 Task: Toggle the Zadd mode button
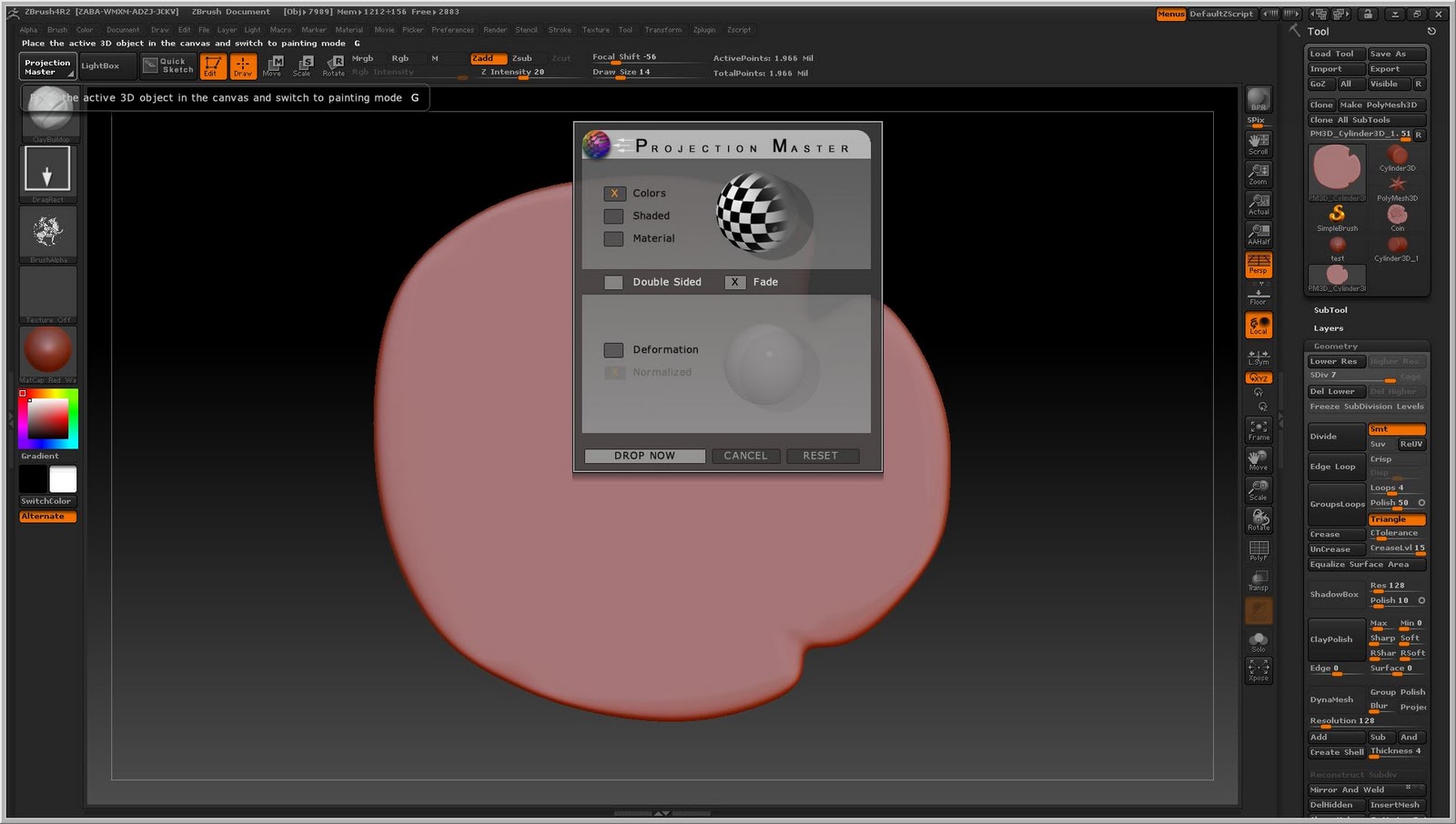point(488,58)
